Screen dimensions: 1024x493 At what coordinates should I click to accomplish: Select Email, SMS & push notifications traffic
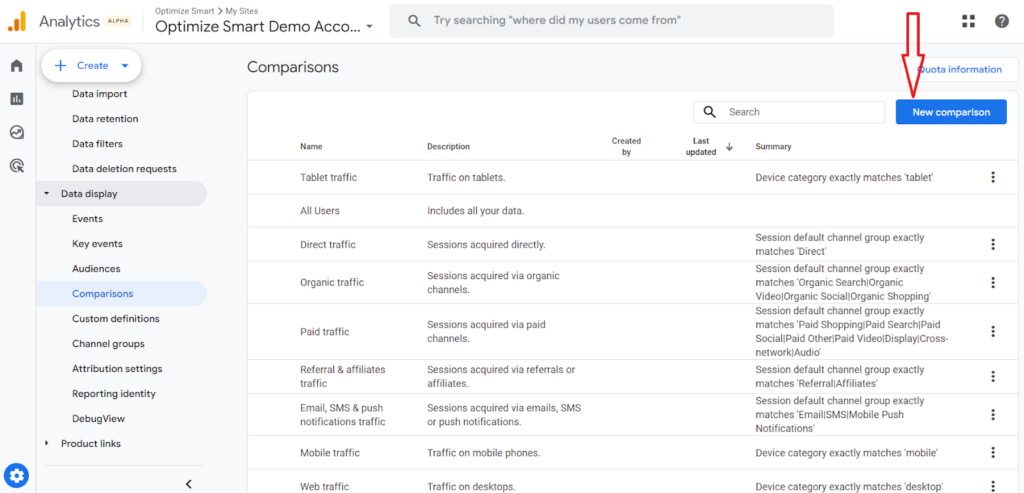(x=343, y=415)
